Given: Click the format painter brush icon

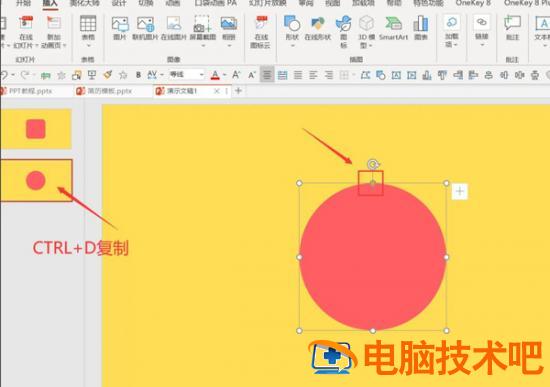Looking at the screenshot, I should (x=108, y=75).
